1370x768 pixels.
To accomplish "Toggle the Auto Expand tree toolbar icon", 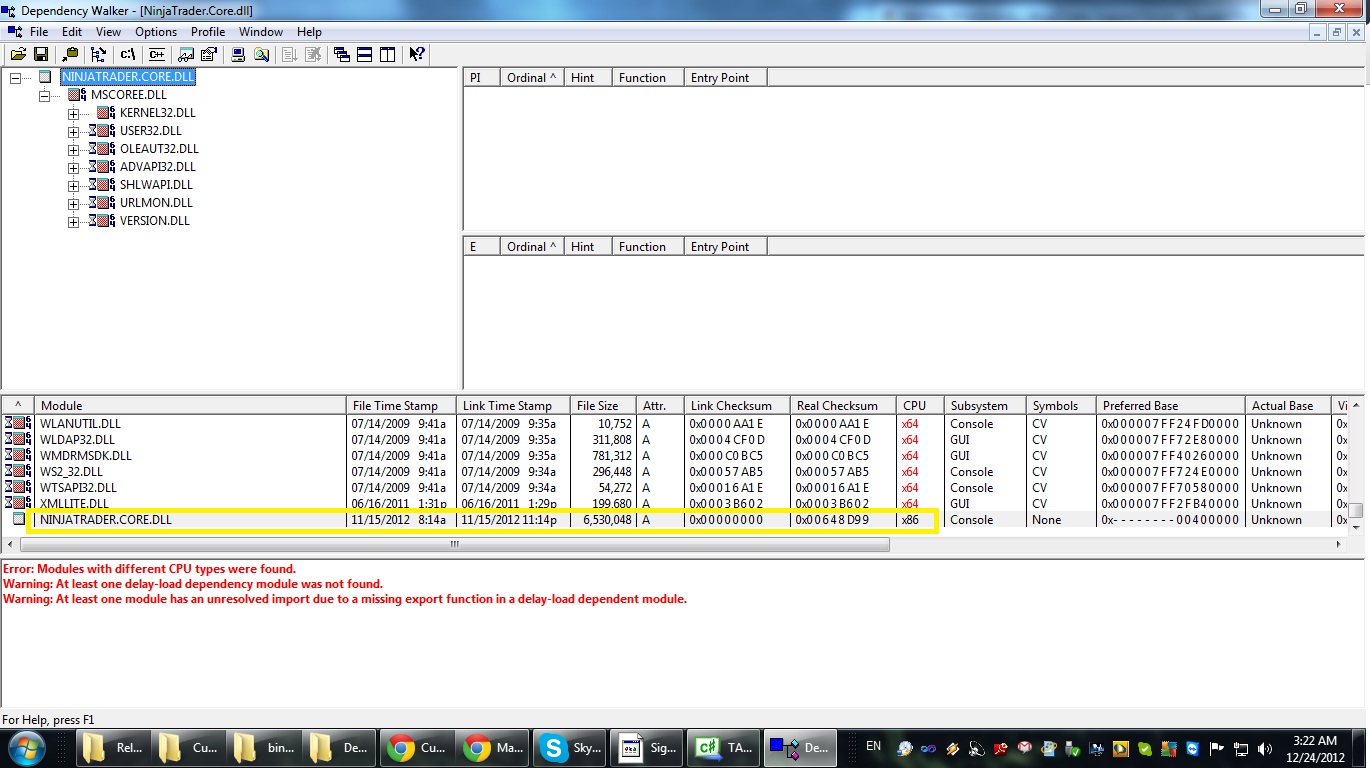I will click(x=98, y=54).
